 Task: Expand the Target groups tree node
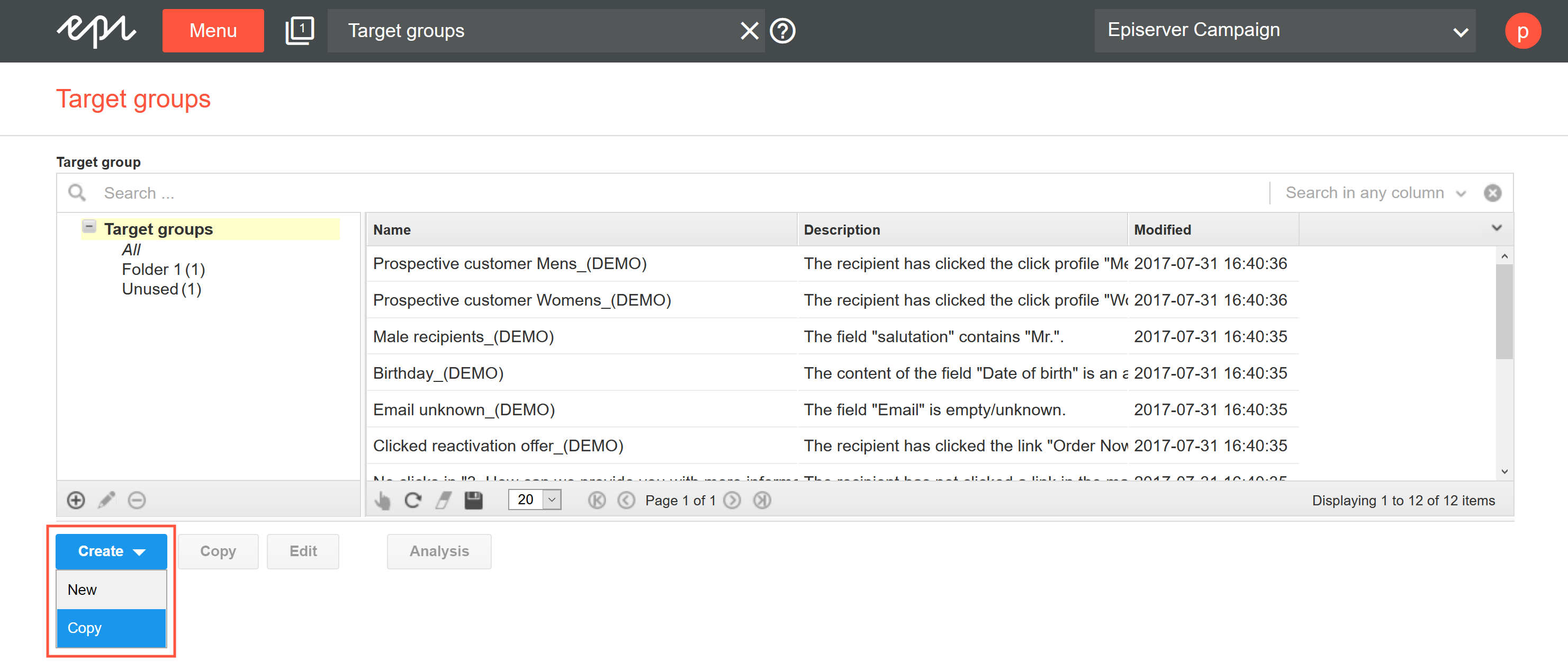coord(90,228)
